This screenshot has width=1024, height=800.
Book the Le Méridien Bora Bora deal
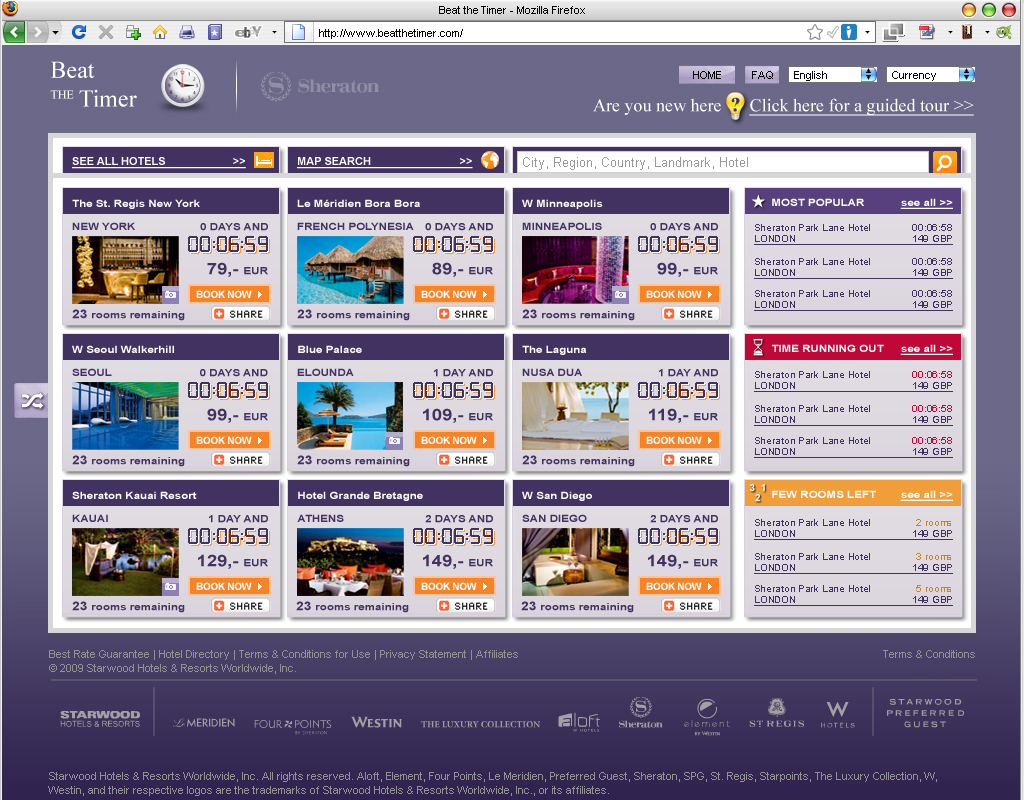click(454, 295)
